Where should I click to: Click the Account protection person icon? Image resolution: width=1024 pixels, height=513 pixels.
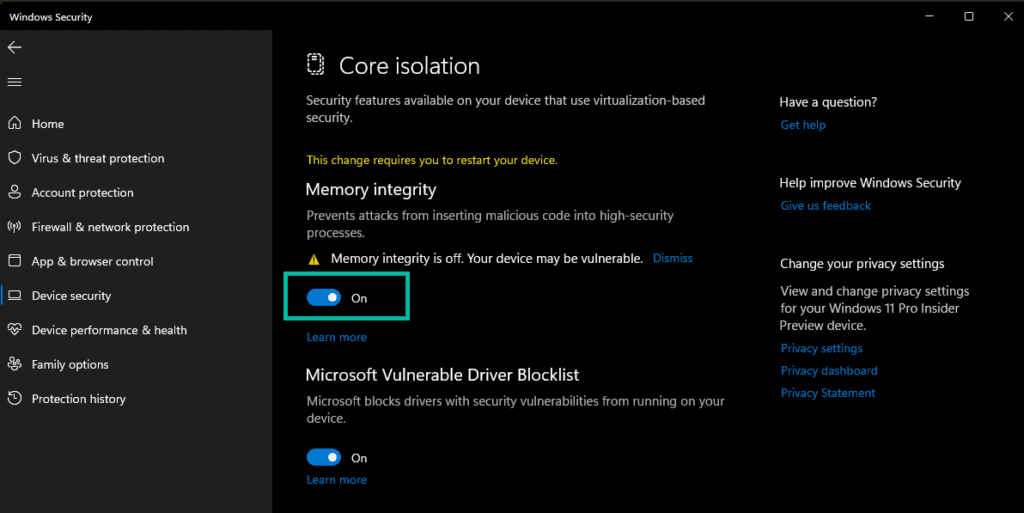coord(14,192)
